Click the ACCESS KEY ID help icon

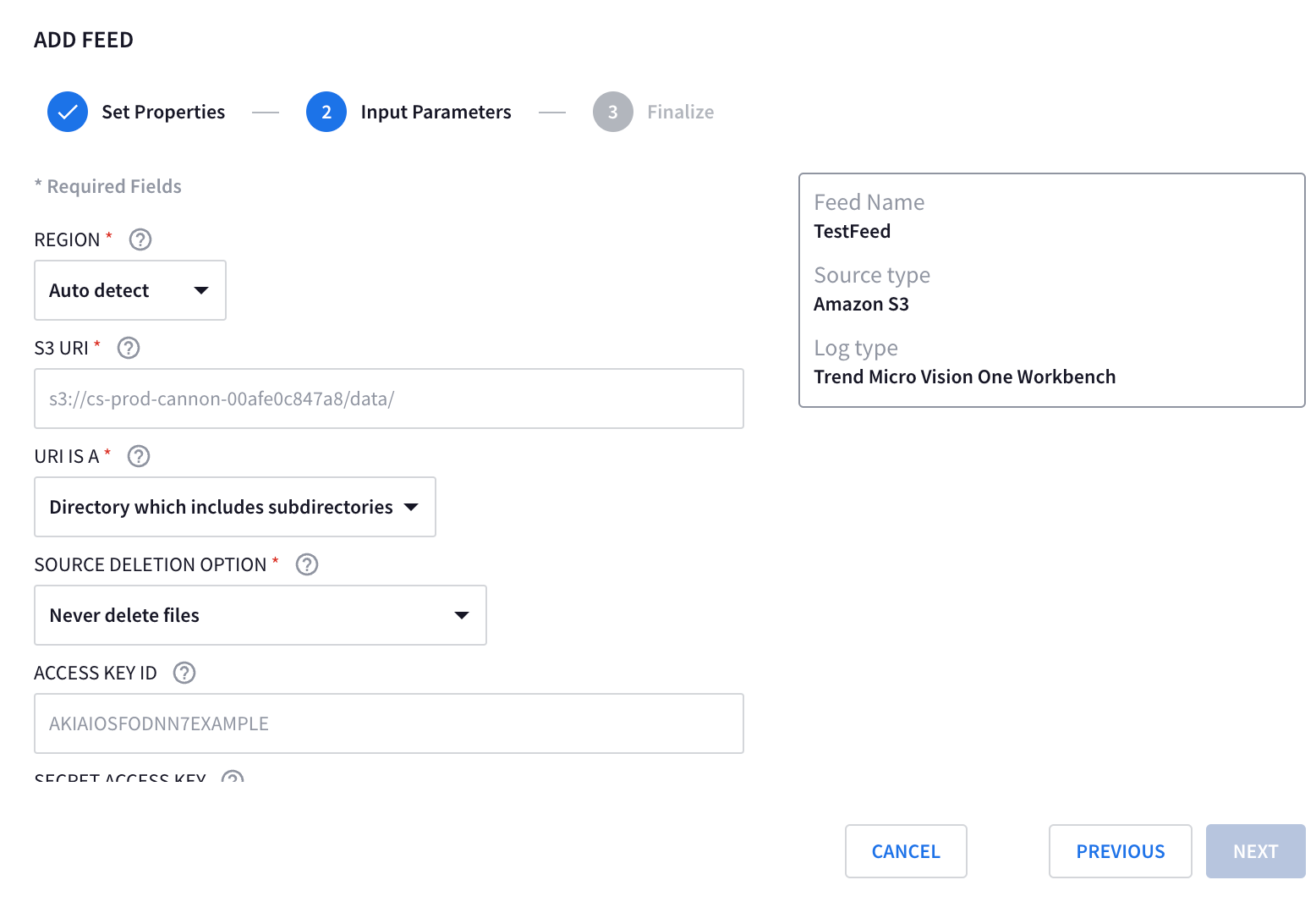pyautogui.click(x=184, y=673)
